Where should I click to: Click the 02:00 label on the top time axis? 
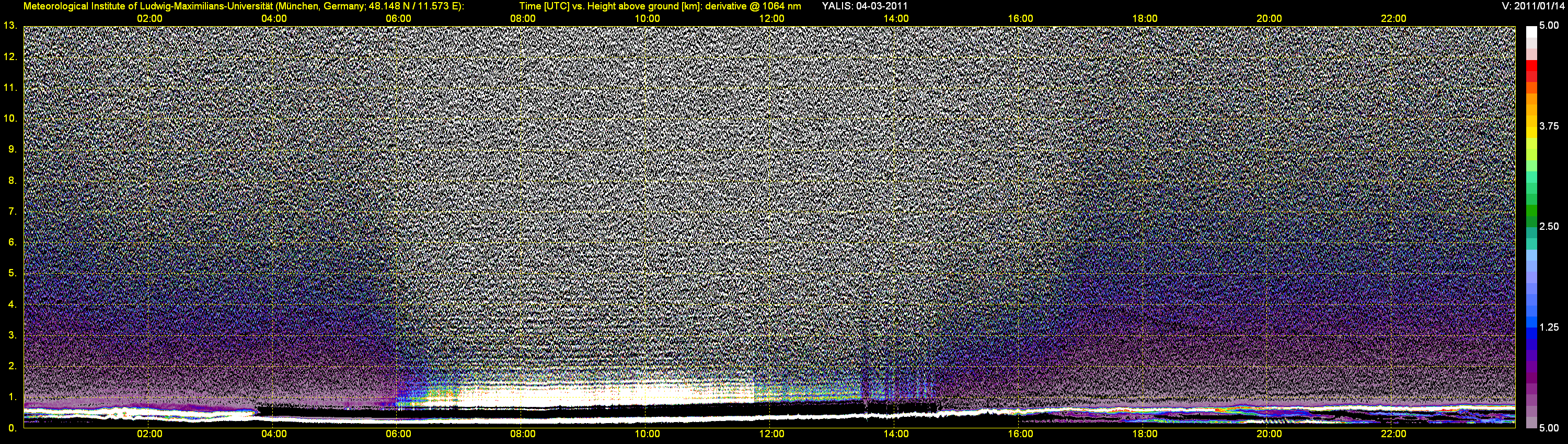pyautogui.click(x=149, y=19)
